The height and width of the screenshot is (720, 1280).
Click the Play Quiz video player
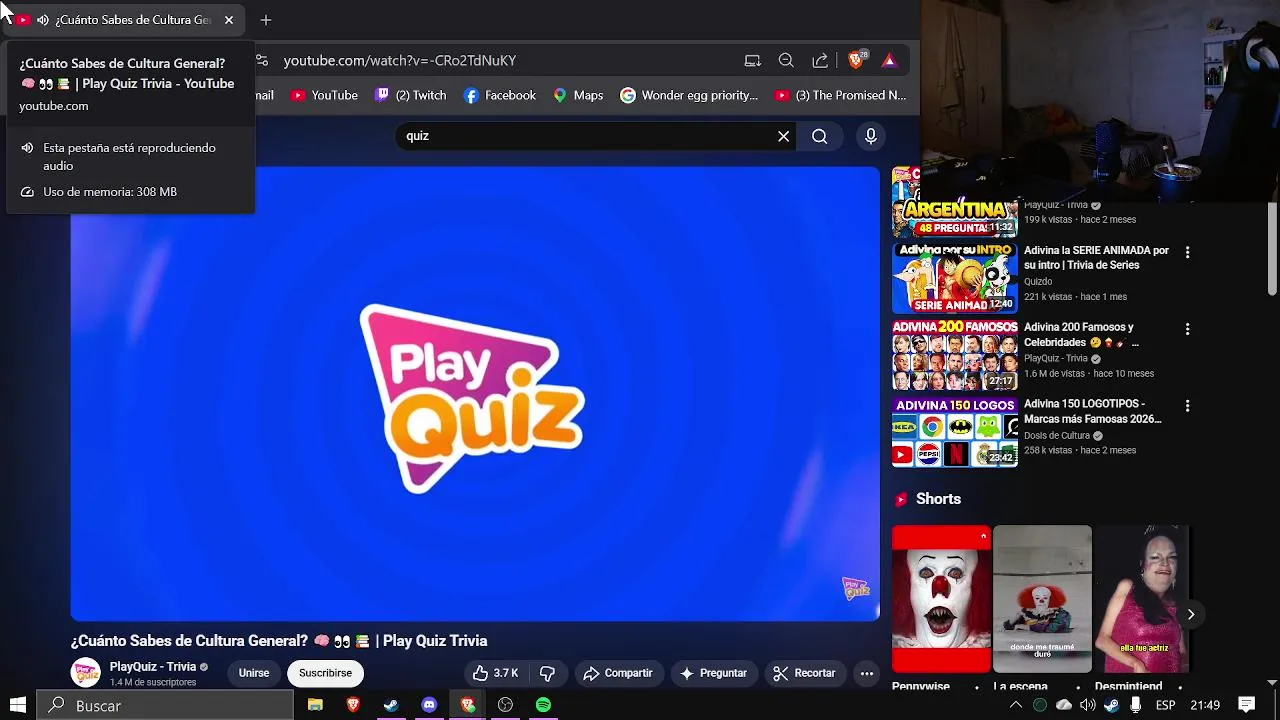click(x=475, y=394)
